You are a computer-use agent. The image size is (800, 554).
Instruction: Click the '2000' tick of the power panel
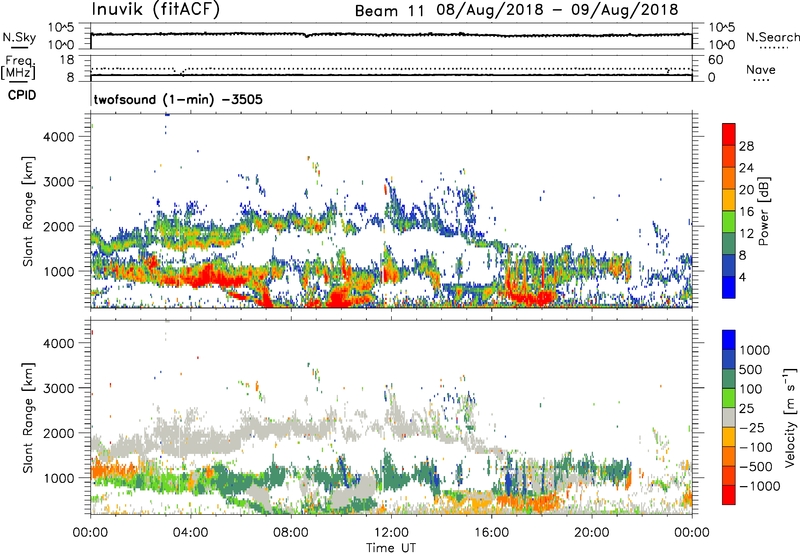[58, 226]
